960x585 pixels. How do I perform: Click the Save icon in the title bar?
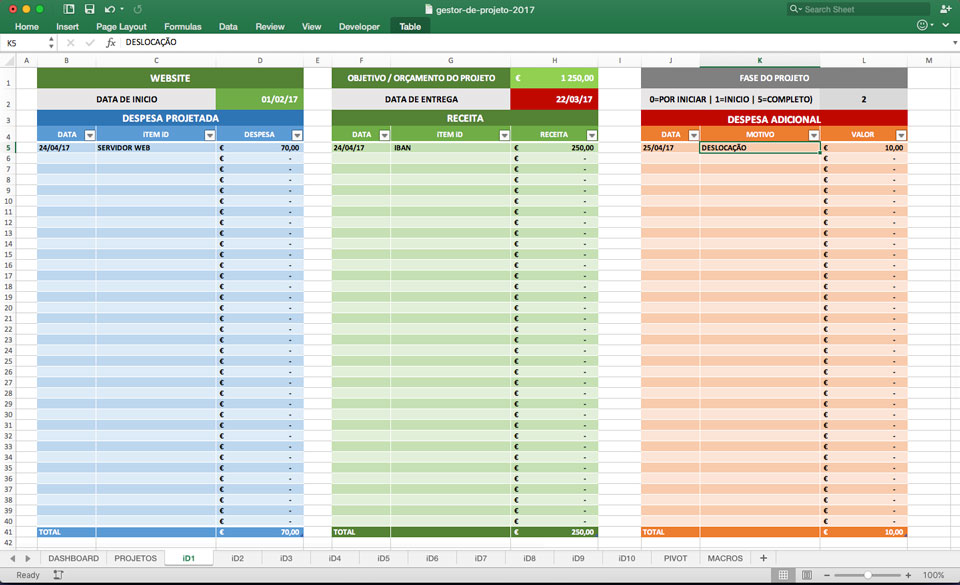89,9
